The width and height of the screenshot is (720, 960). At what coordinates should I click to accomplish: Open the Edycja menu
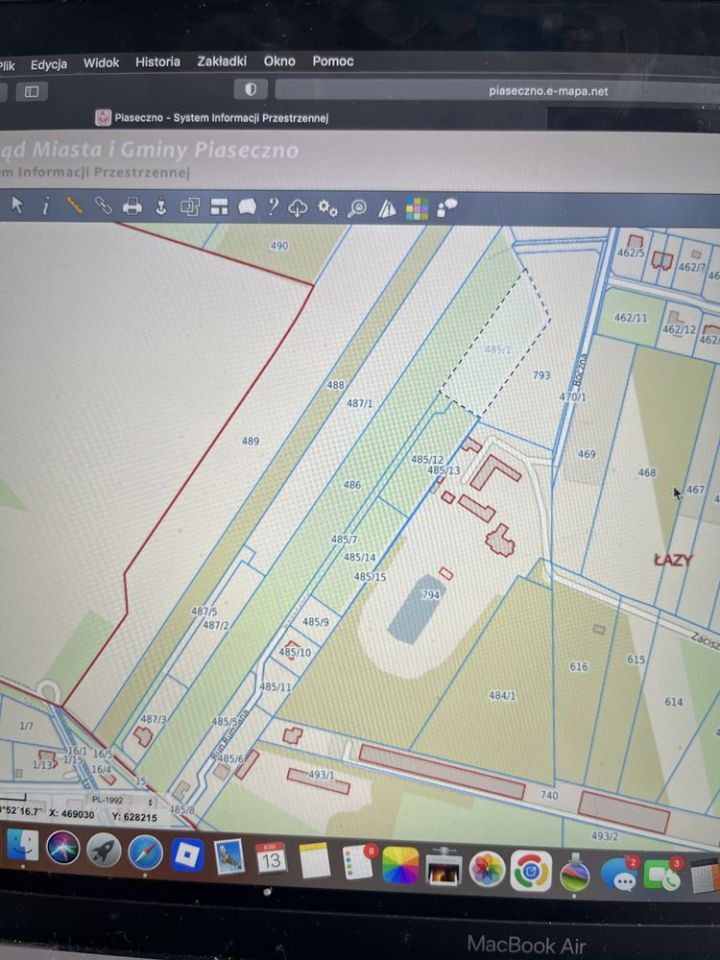48,64
